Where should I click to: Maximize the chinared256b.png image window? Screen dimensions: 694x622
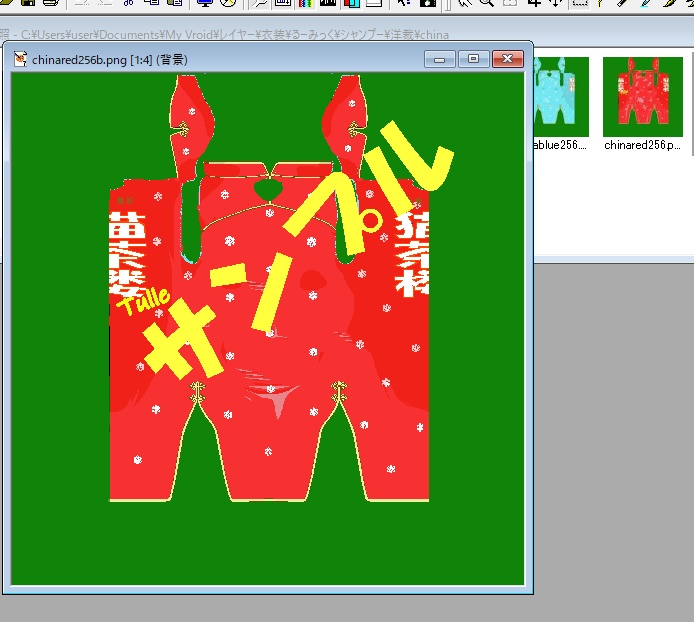tap(473, 59)
